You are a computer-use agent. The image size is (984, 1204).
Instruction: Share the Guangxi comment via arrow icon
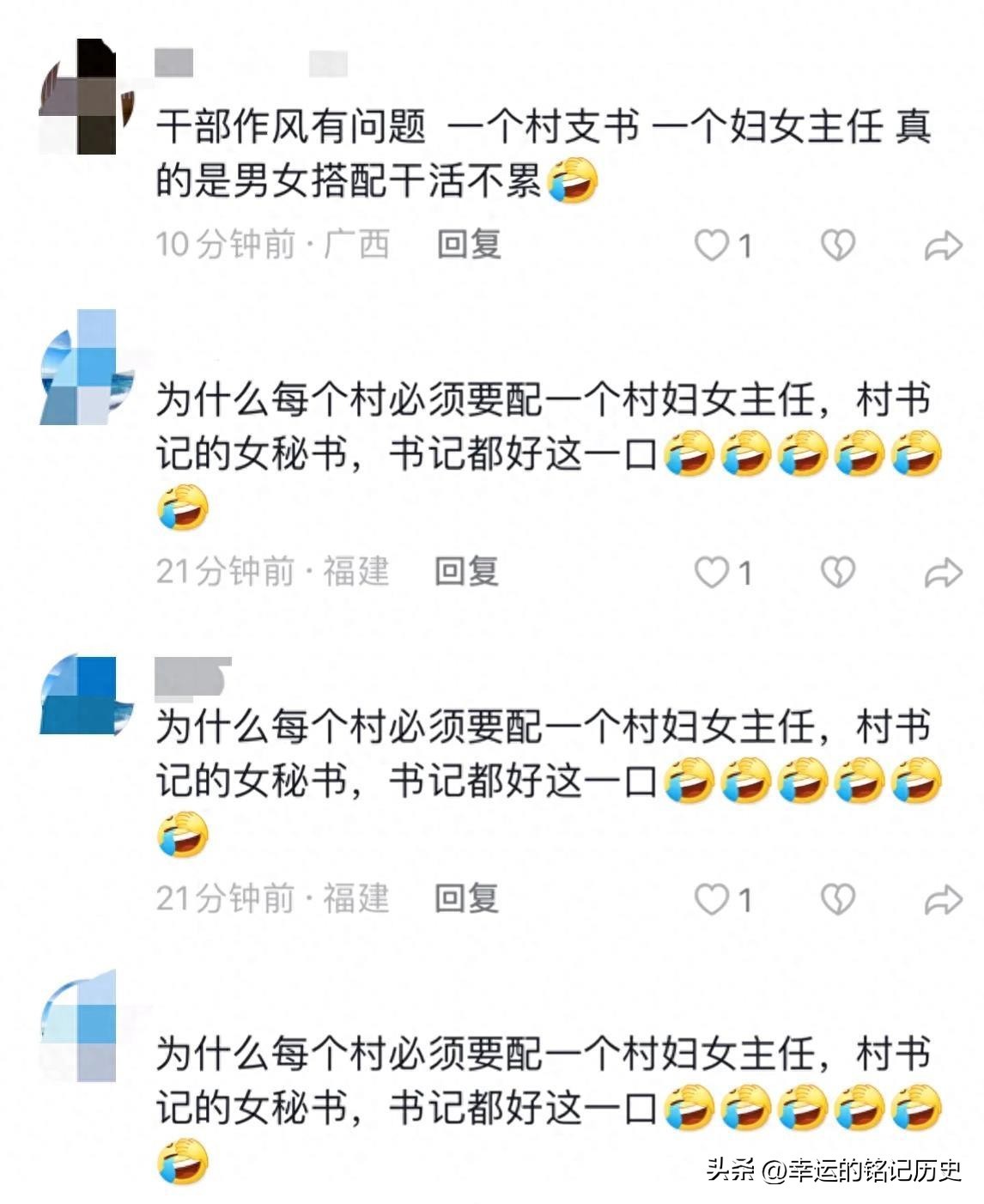[x=943, y=246]
